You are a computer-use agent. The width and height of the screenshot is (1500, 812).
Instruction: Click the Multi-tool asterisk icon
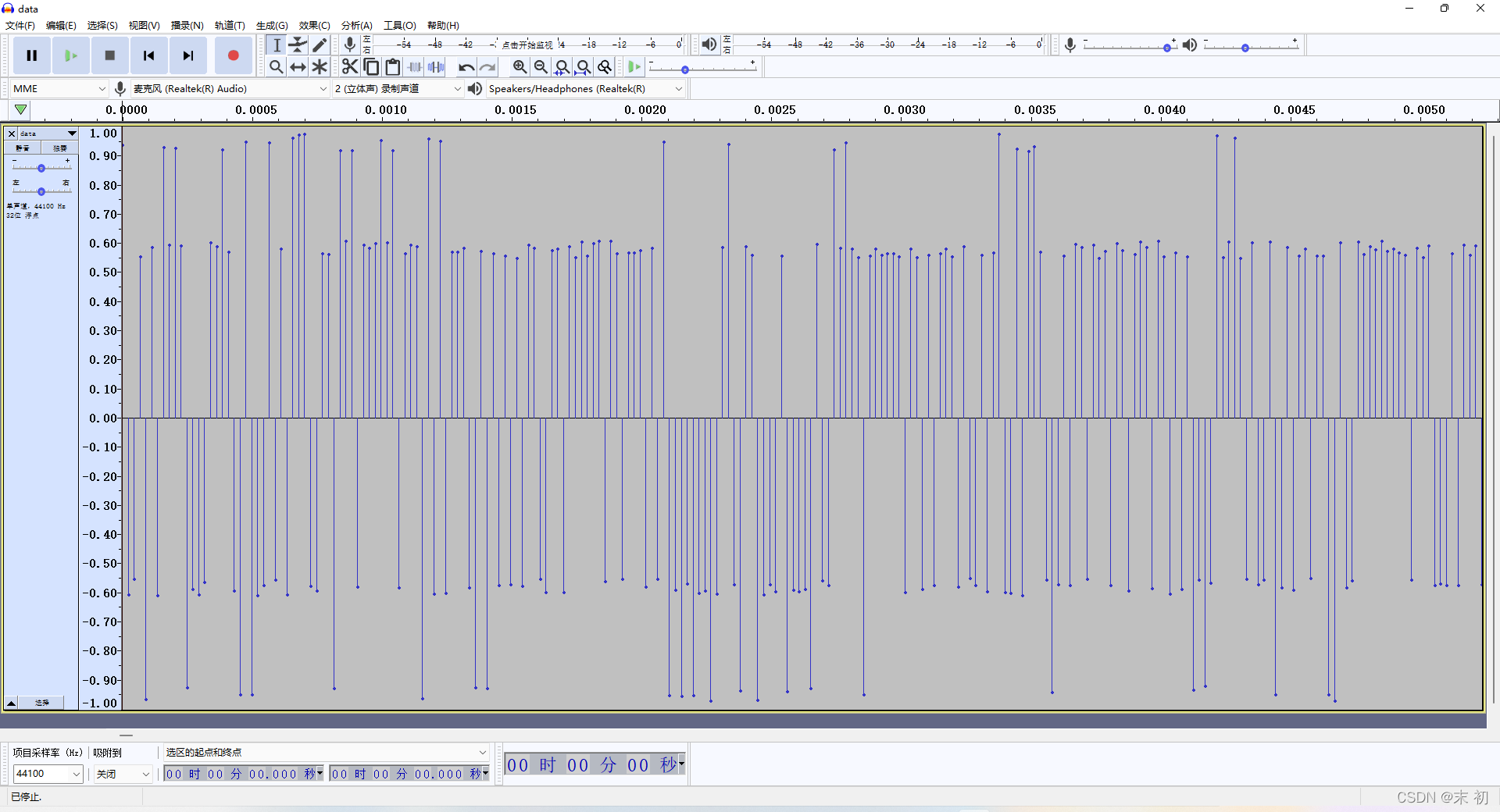pyautogui.click(x=320, y=67)
